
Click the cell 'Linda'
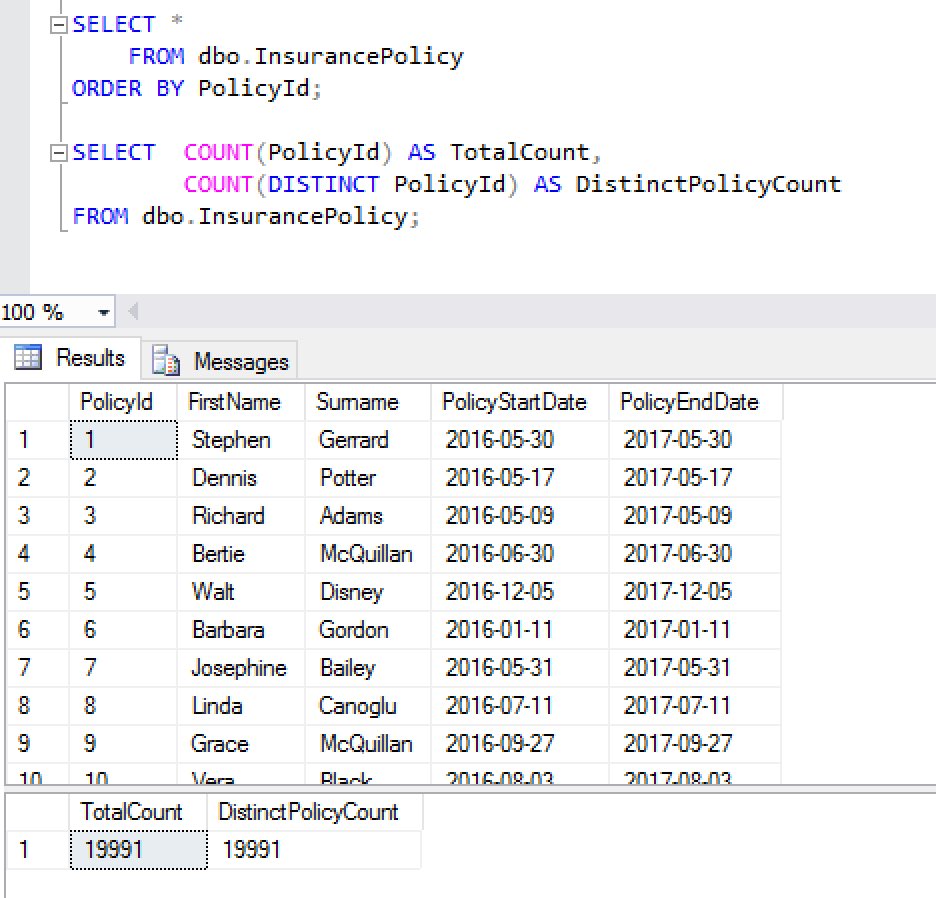click(x=241, y=706)
